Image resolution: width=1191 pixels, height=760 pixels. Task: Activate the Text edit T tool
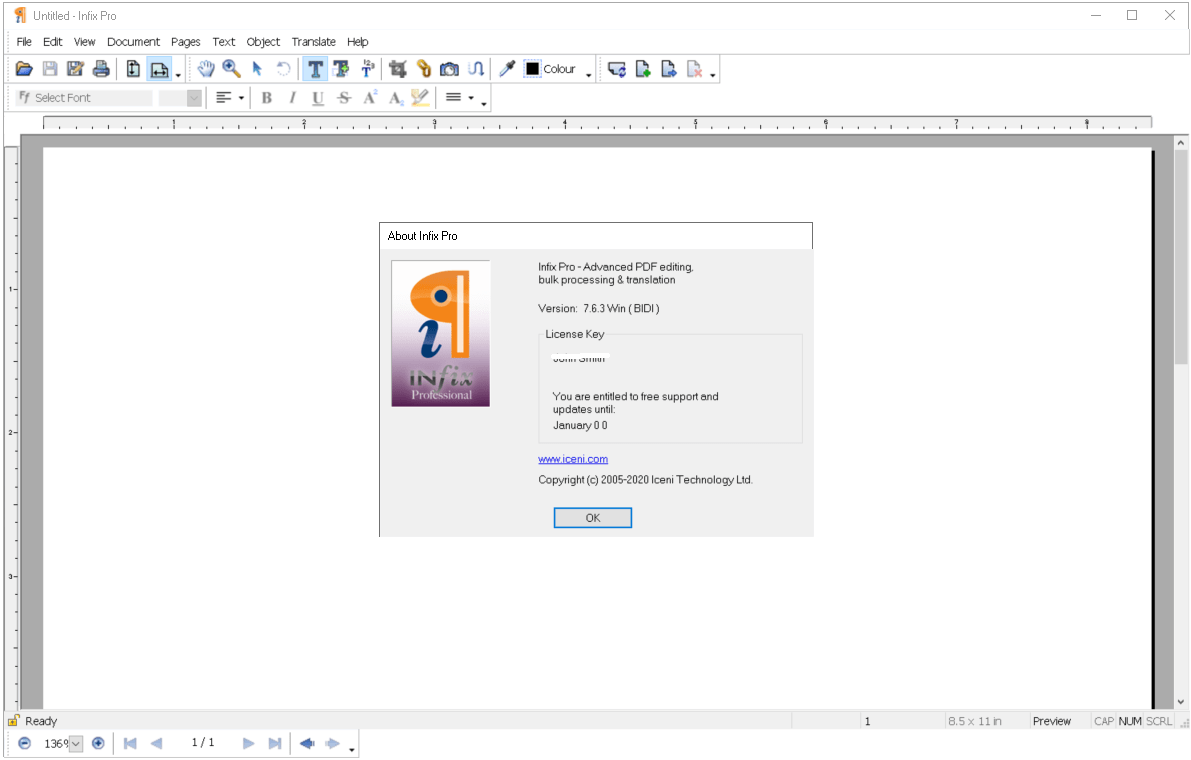click(315, 69)
